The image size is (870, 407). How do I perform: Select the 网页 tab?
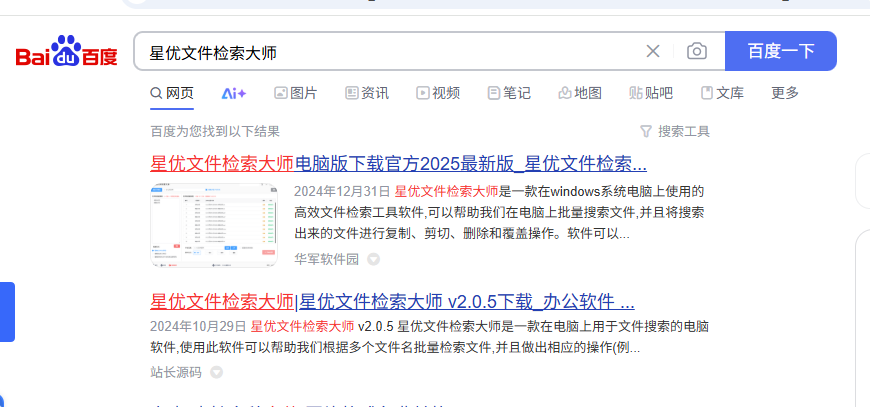click(172, 93)
